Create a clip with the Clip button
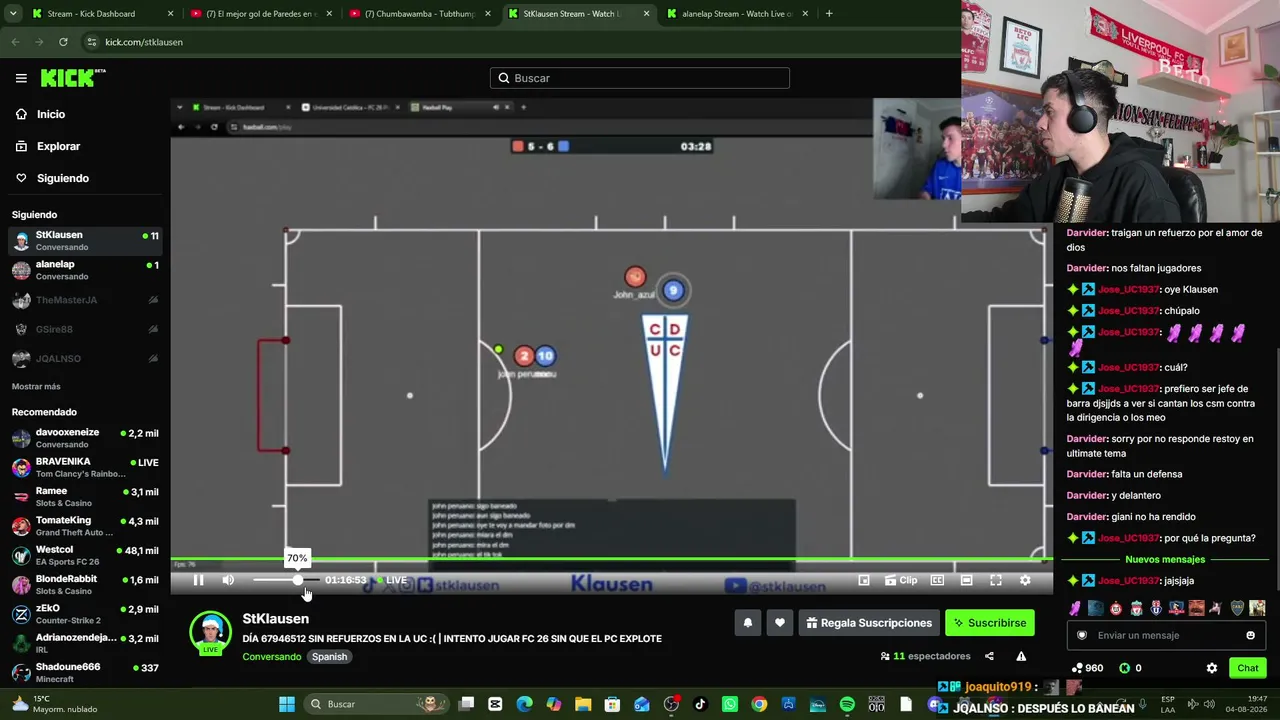 point(901,580)
